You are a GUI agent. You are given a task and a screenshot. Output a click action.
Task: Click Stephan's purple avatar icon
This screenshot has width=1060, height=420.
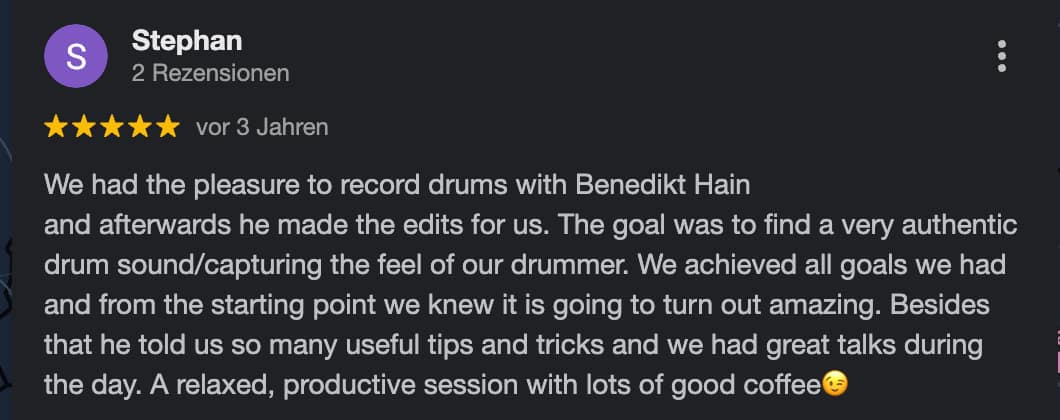pyautogui.click(x=76, y=57)
